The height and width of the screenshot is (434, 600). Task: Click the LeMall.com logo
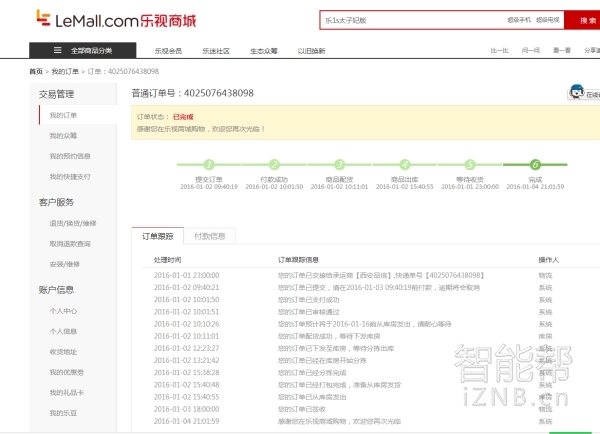click(x=116, y=19)
